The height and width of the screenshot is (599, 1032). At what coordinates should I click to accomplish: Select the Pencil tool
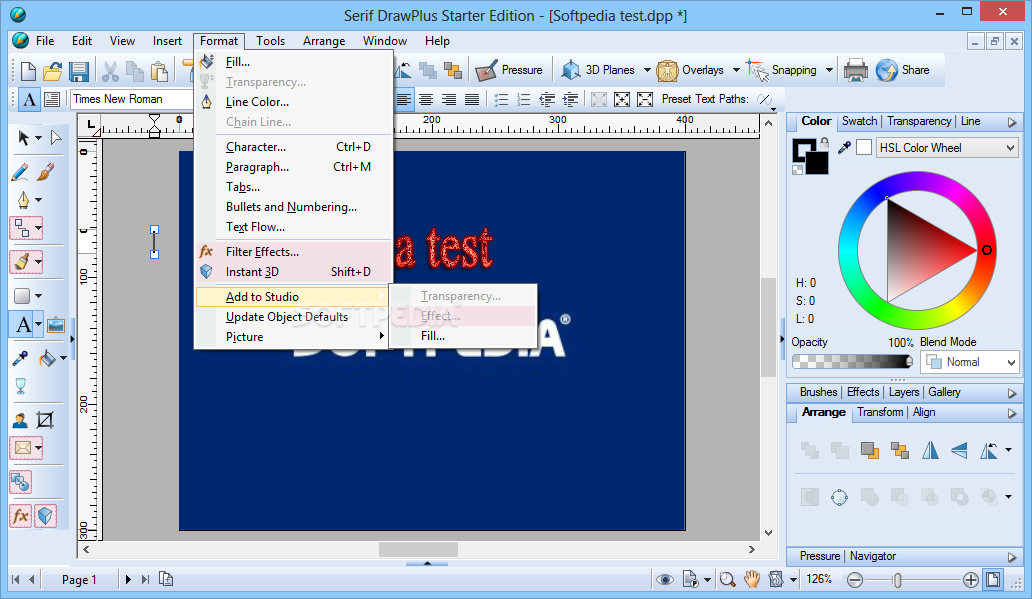[x=20, y=172]
